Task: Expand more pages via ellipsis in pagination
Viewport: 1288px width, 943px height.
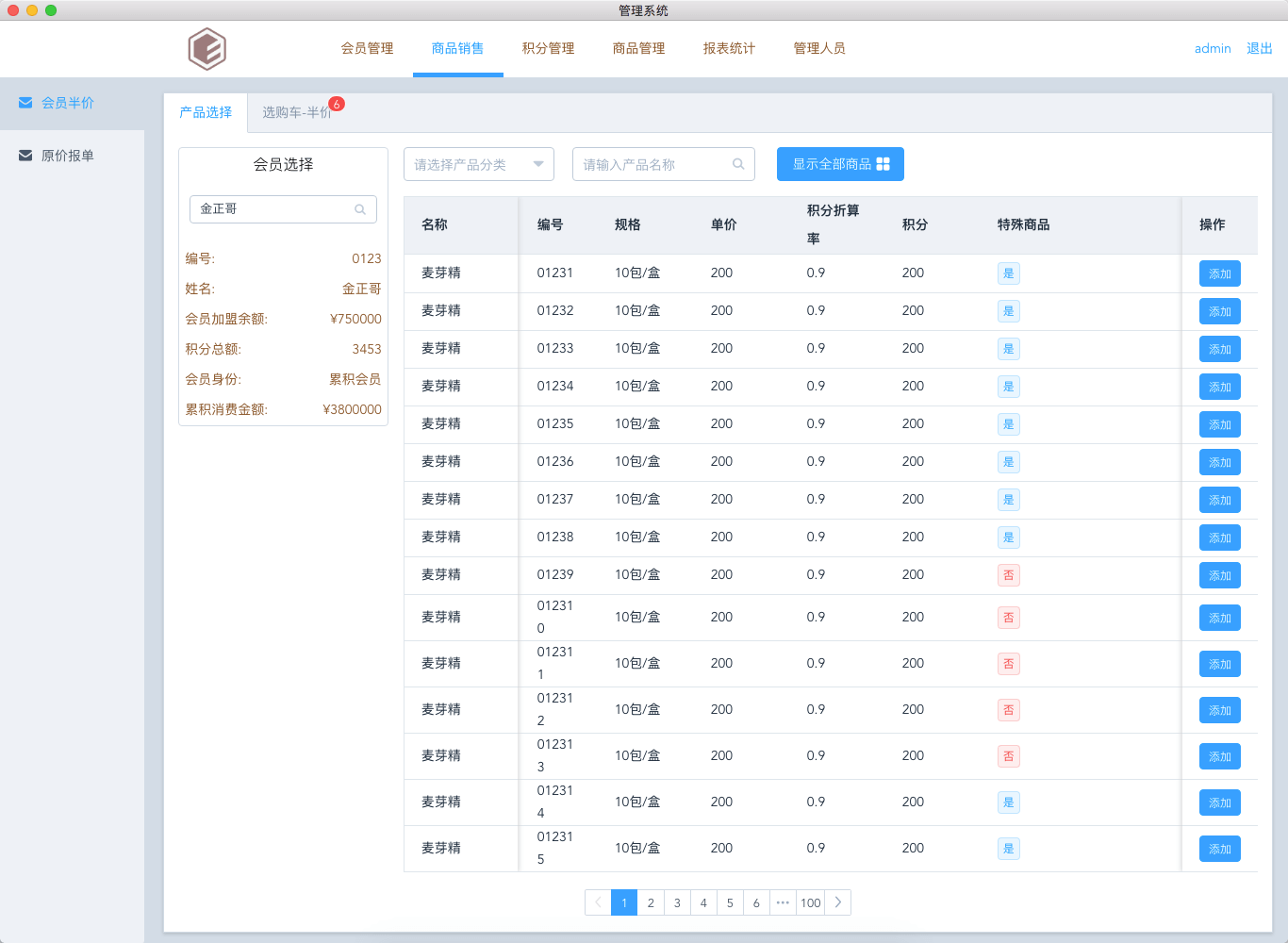Action: [x=783, y=902]
